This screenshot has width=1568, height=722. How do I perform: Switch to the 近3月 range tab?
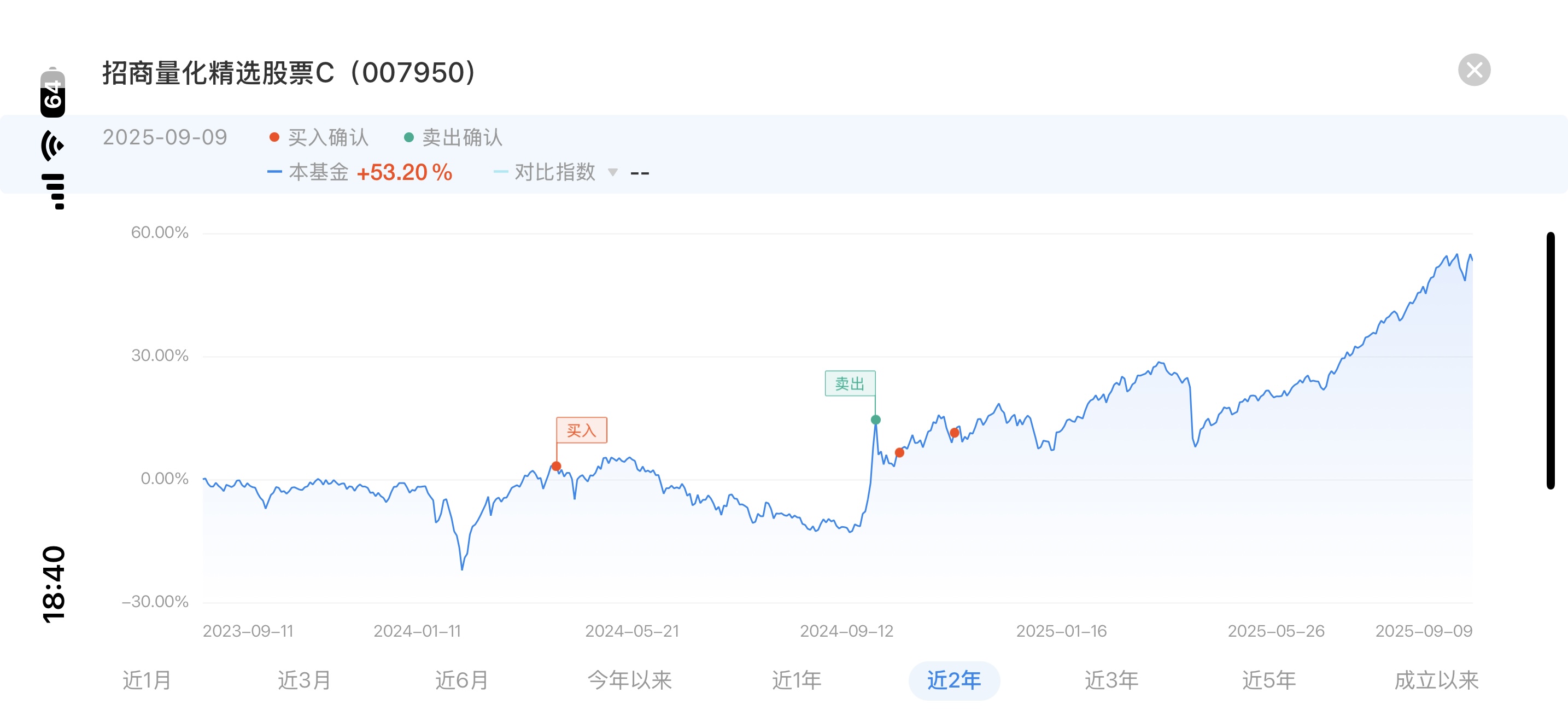tap(305, 680)
